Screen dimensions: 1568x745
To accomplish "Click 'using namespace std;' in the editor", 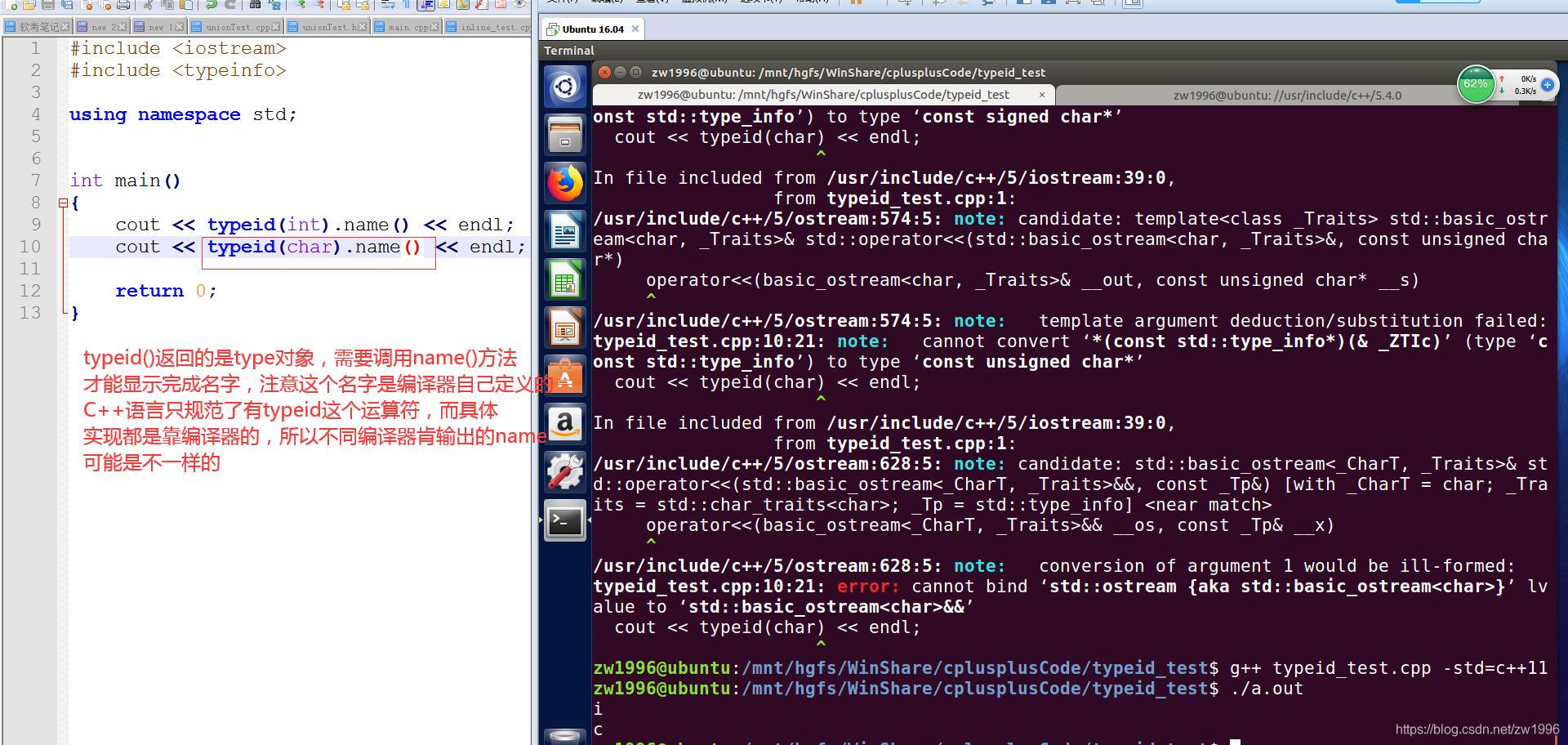I will click(183, 114).
